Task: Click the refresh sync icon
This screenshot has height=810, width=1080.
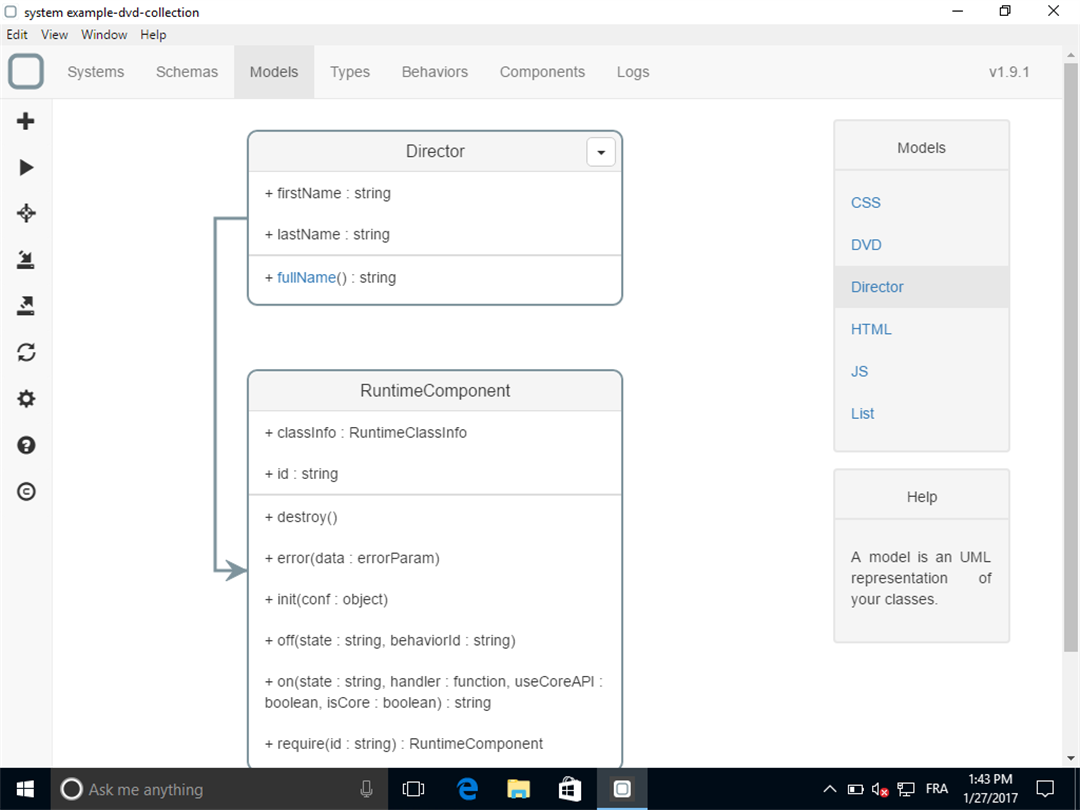Action: pos(26,353)
